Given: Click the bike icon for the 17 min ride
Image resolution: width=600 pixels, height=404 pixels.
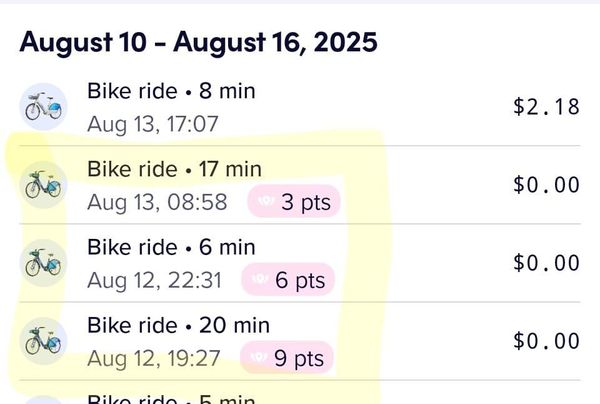Looking at the screenshot, I should click(44, 184).
